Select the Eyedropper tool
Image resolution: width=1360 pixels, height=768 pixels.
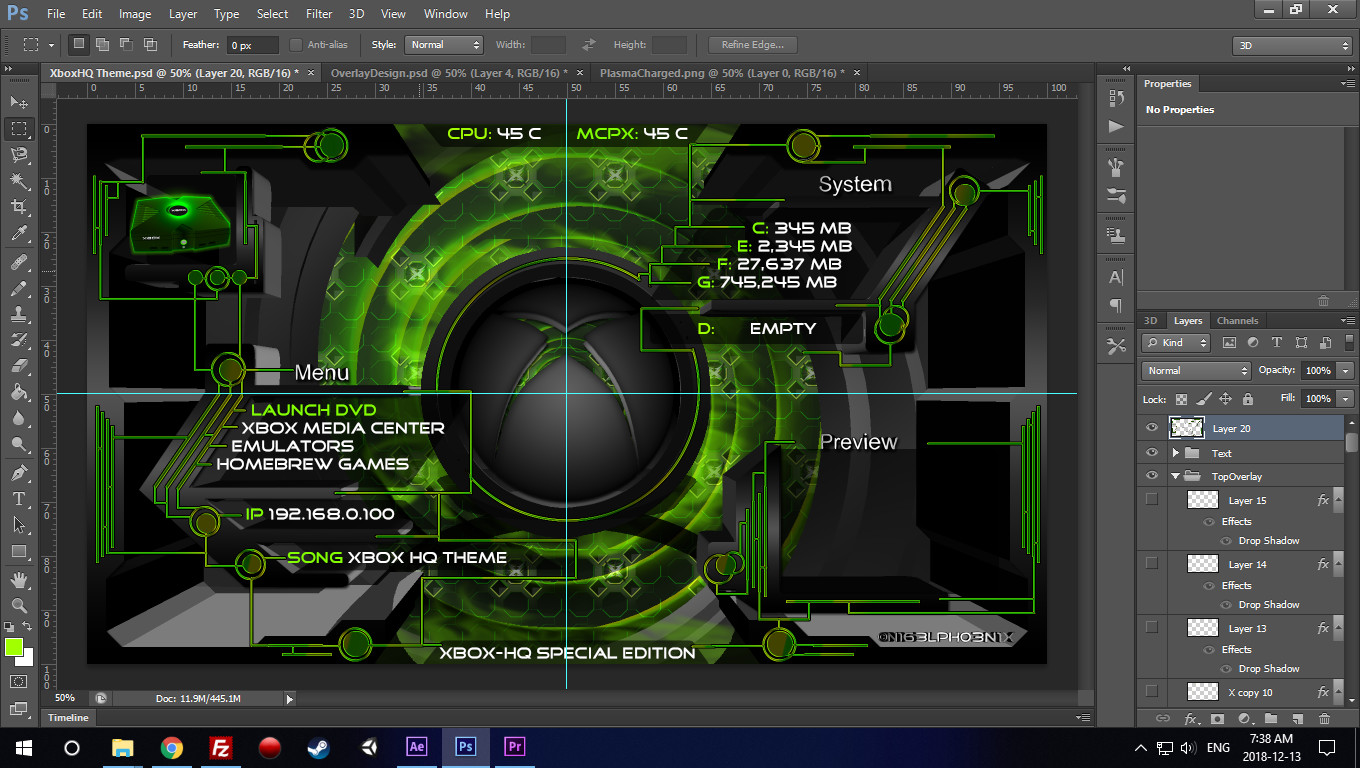(19, 234)
